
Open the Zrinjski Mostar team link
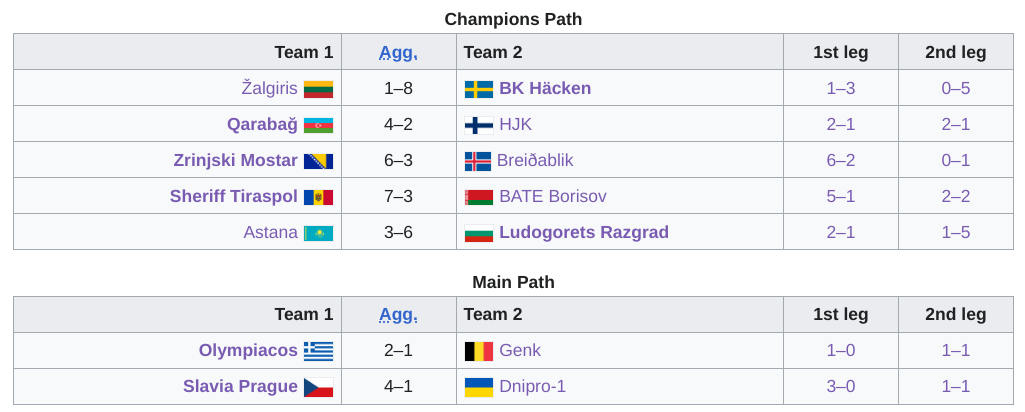pyautogui.click(x=235, y=160)
